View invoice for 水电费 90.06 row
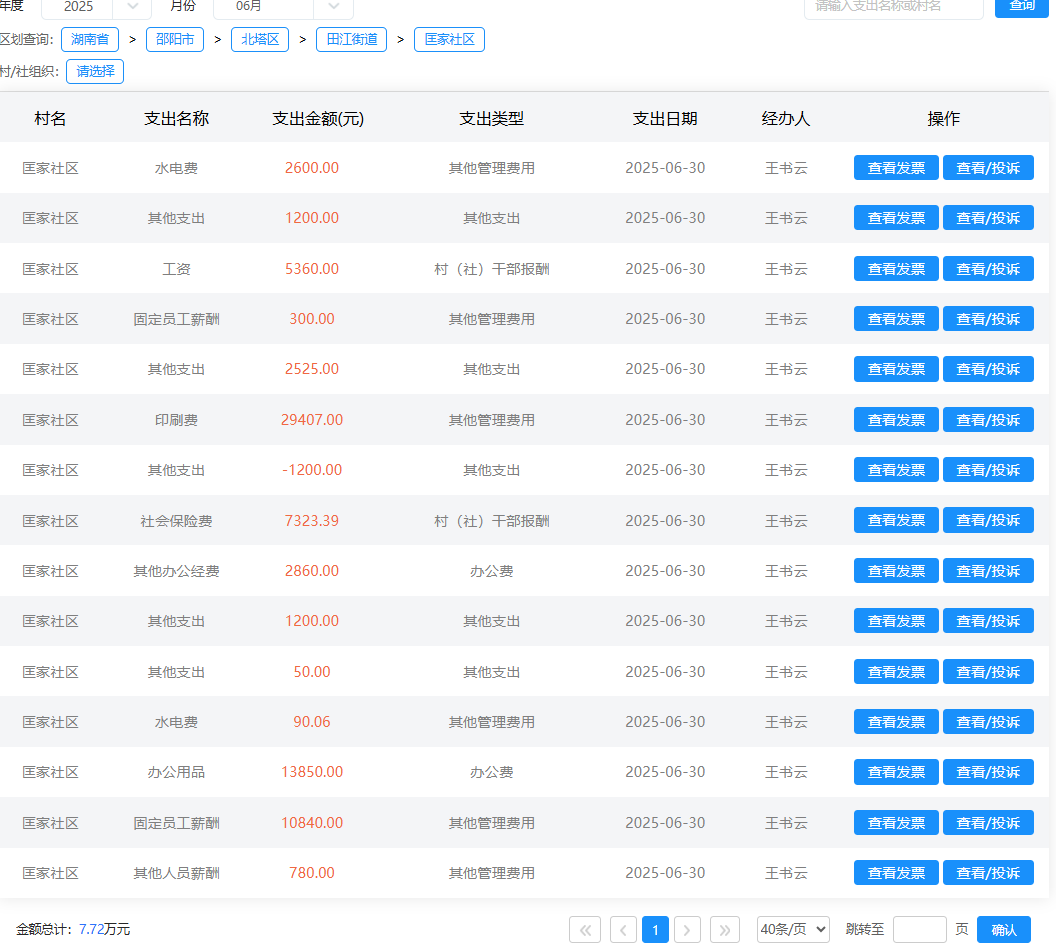The height and width of the screenshot is (945, 1056). 896,721
